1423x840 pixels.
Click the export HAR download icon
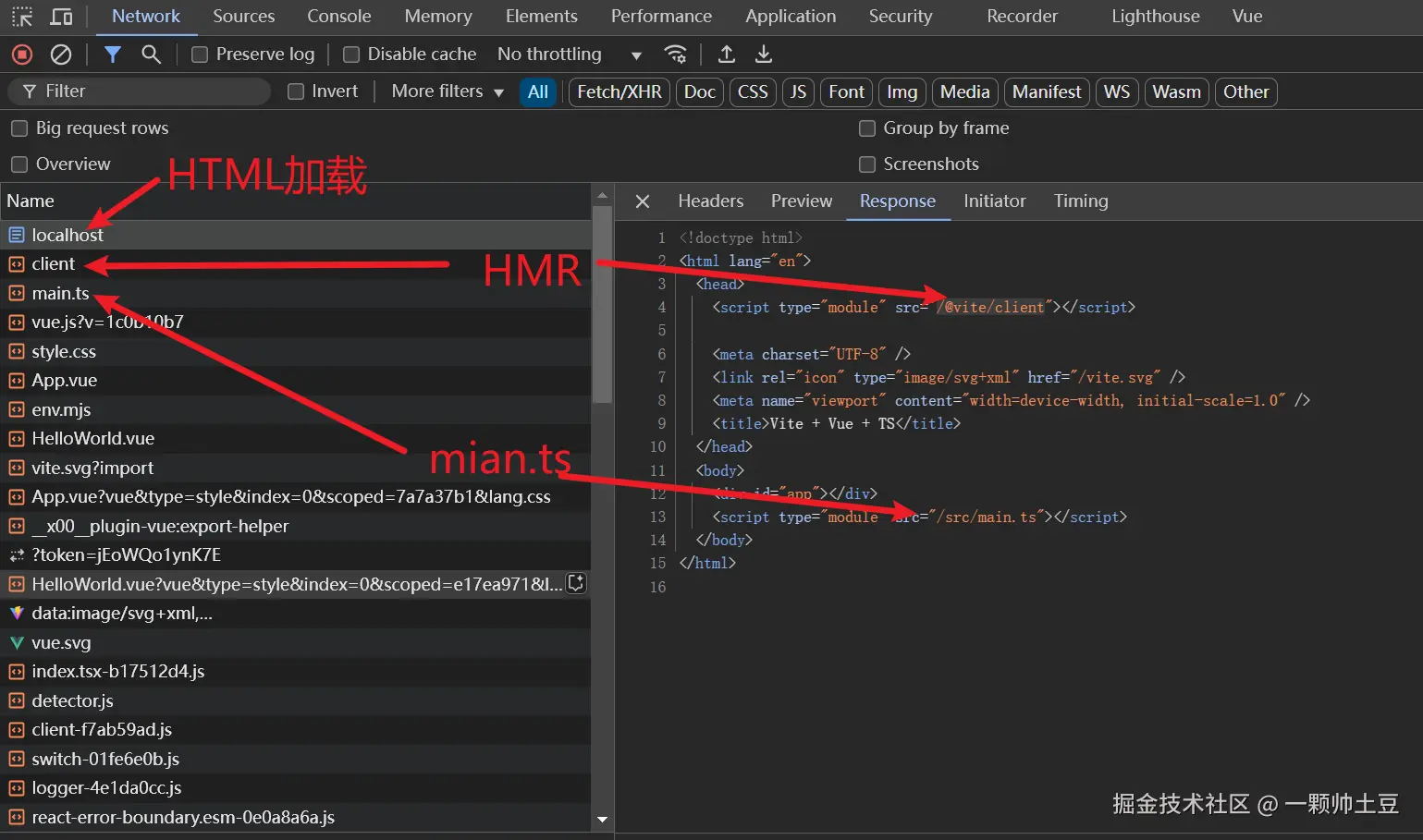[x=764, y=55]
